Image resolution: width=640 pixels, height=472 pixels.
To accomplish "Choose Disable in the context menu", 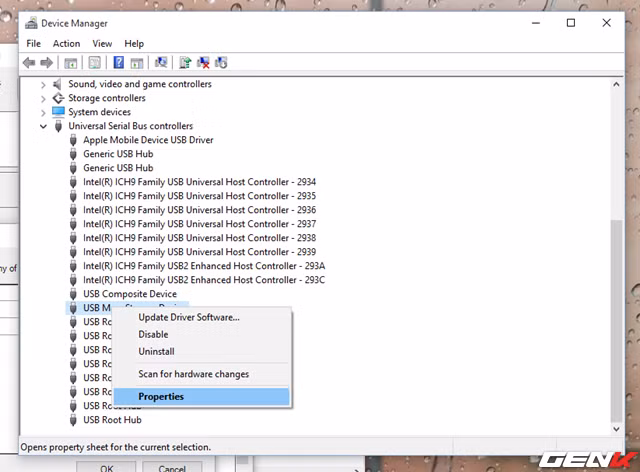I will (153, 335).
